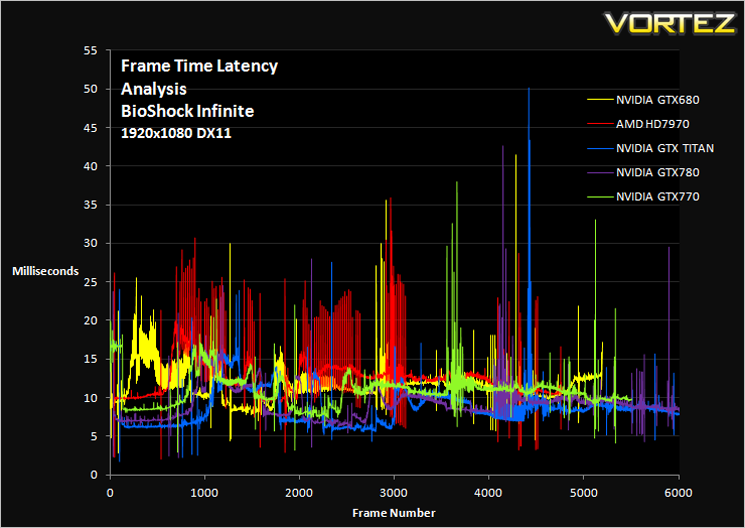Screen dimensions: 745x528
Task: Click the Frame Time Latency title text
Action: pyautogui.click(x=199, y=66)
